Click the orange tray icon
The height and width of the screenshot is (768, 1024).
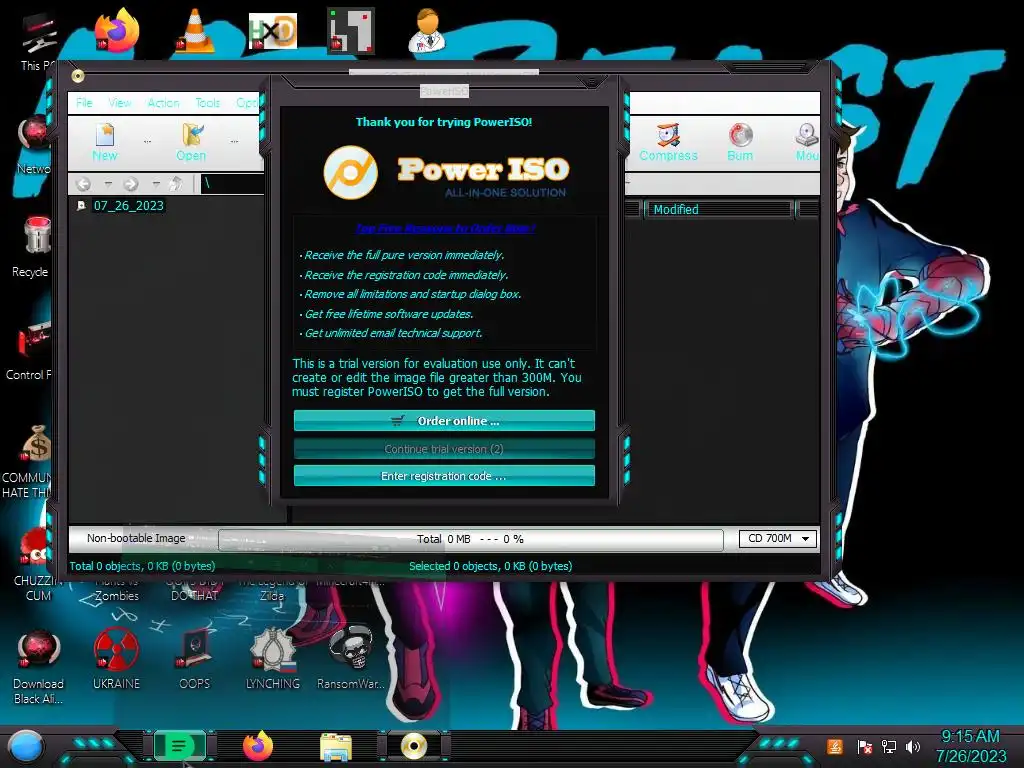[x=835, y=746]
